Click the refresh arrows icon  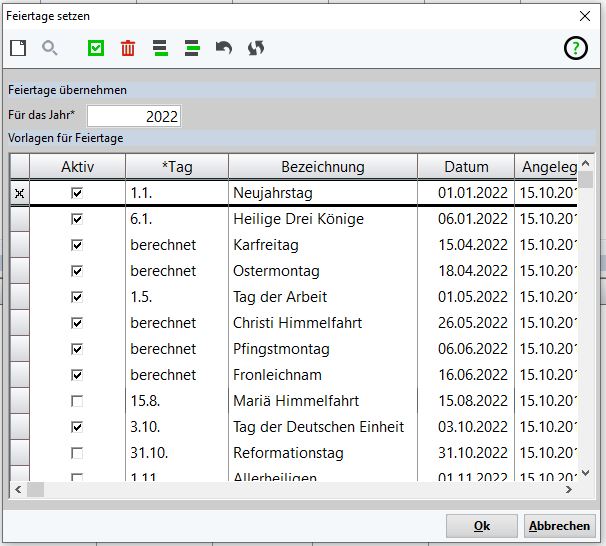coord(256,48)
